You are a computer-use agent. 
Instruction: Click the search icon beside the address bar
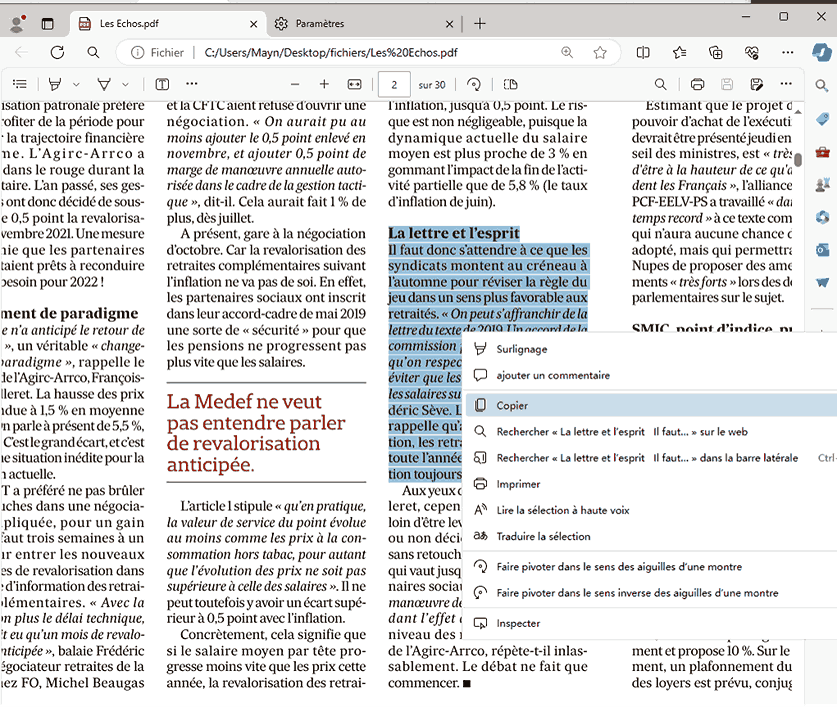click(93, 52)
